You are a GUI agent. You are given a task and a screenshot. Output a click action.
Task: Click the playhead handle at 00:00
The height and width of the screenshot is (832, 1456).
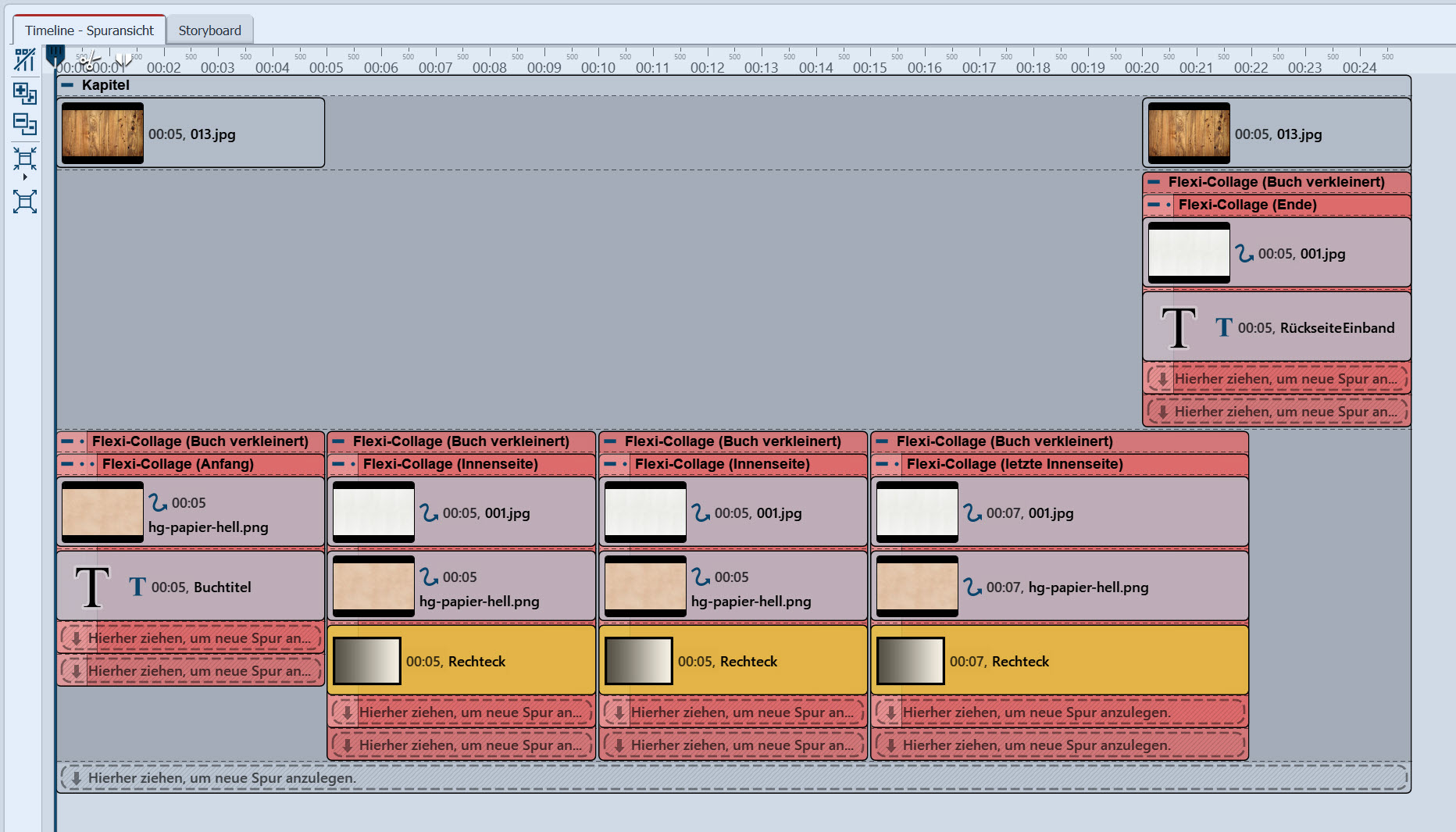[x=55, y=55]
